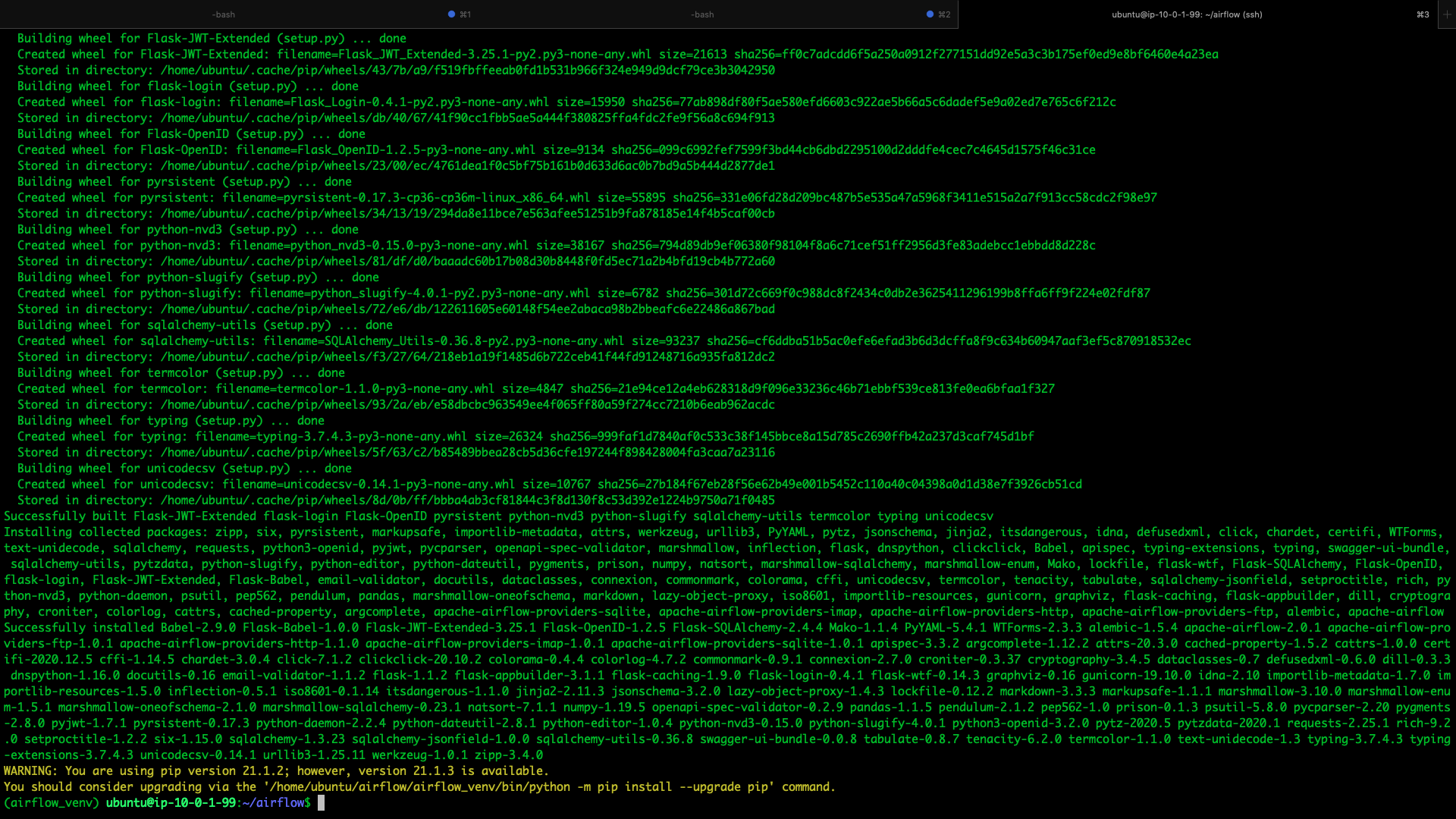Click 'Created wheel for Flask-OpenID' line
Screen dimensions: 1456x819
click(557, 149)
